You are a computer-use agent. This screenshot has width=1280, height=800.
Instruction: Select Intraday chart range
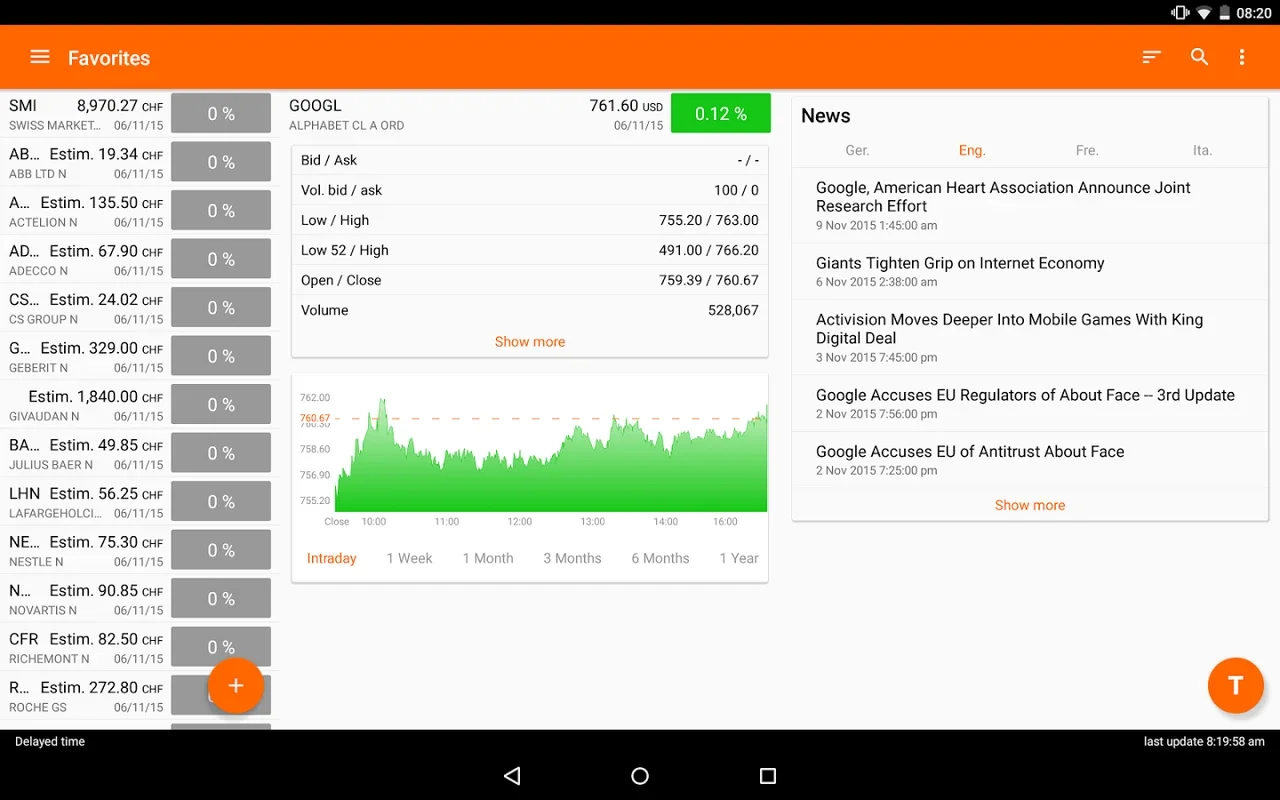click(332, 558)
